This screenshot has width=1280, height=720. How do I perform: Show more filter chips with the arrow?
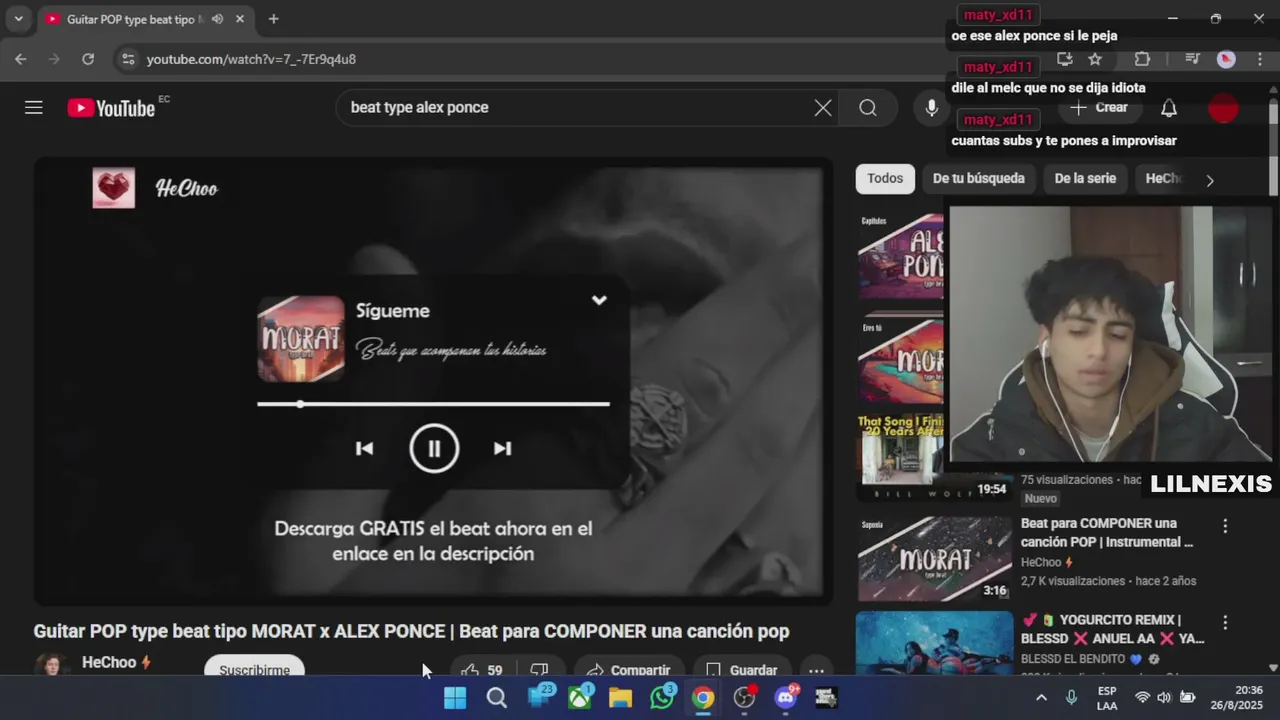[x=1209, y=180]
